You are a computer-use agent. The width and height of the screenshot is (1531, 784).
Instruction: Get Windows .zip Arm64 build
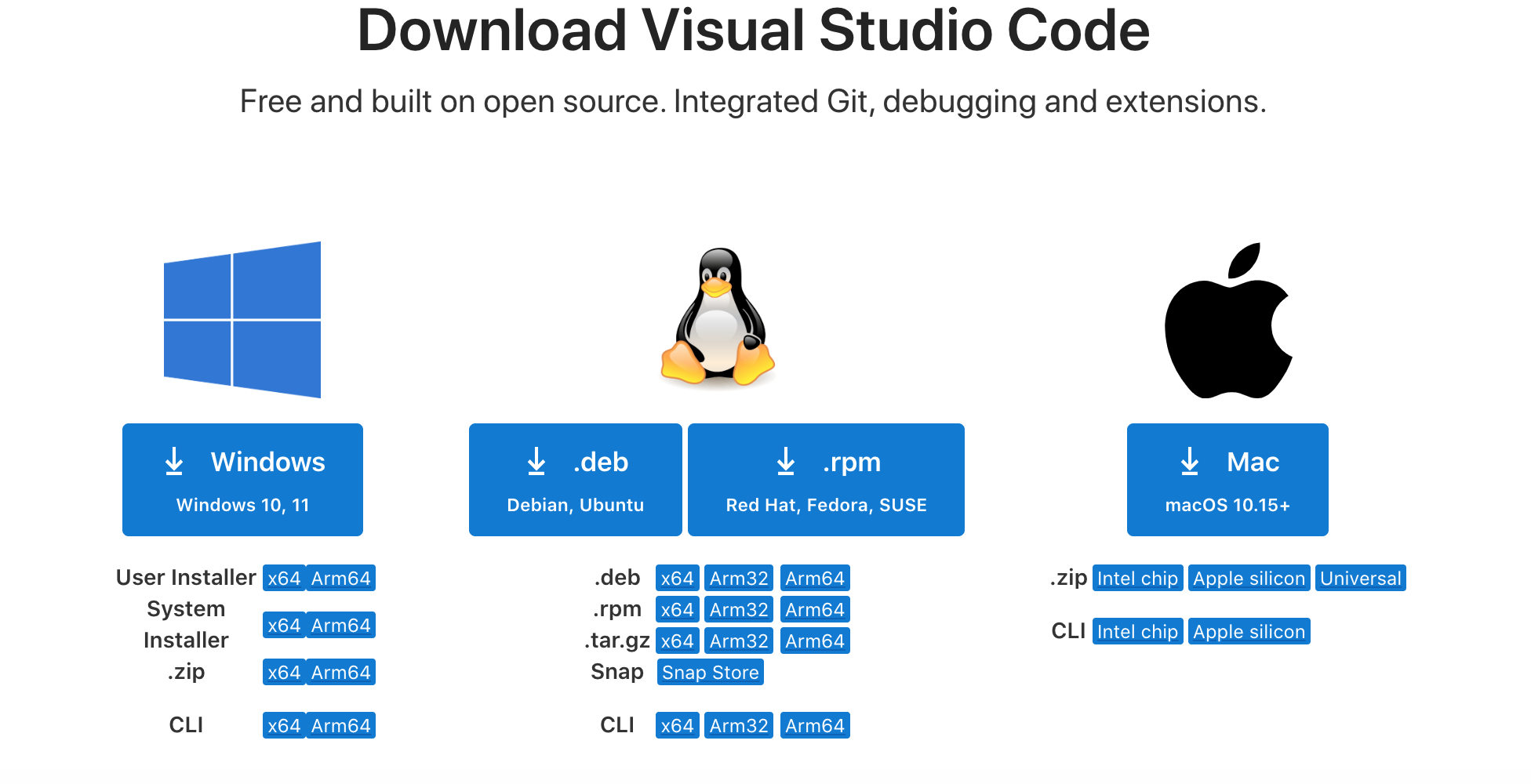[340, 672]
